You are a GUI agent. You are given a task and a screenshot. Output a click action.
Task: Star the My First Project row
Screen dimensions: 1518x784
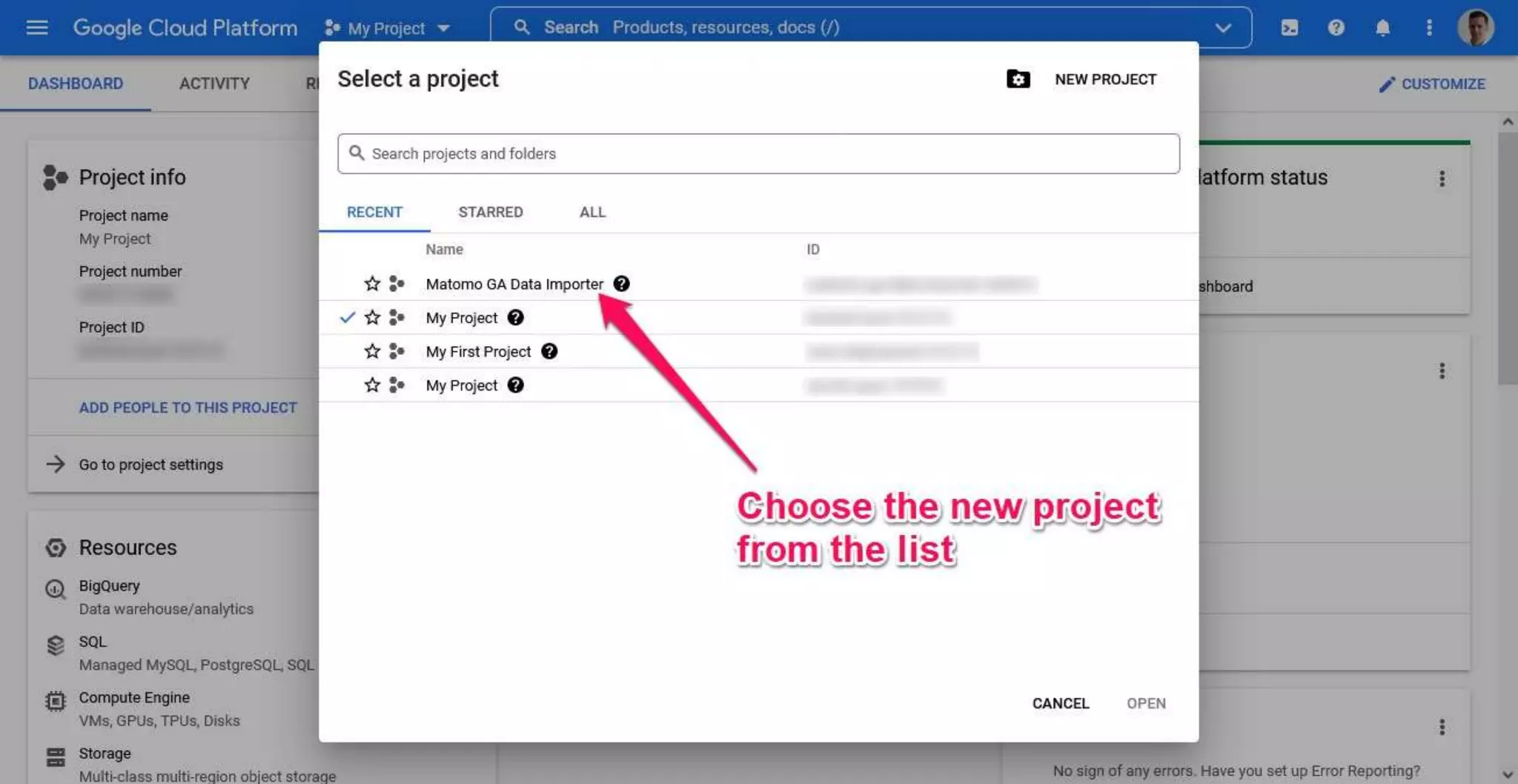click(372, 351)
